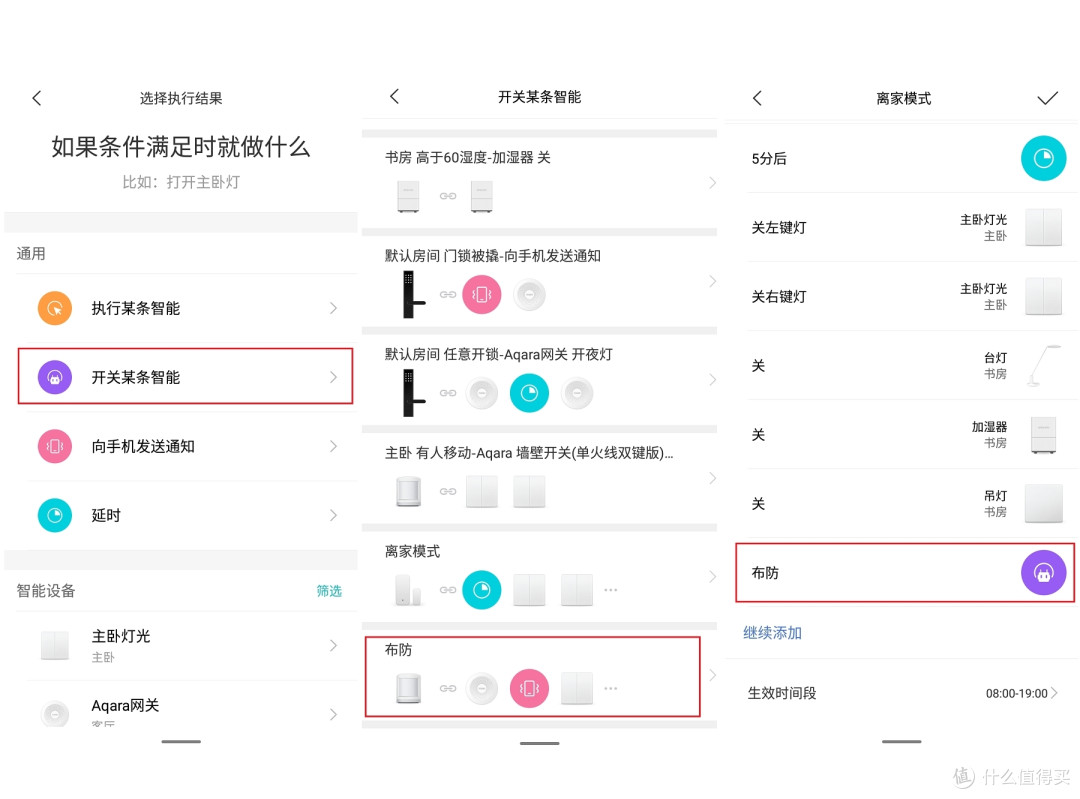Confirm 离家模式 with the checkmark
The image size is (1080, 799).
[x=1047, y=98]
